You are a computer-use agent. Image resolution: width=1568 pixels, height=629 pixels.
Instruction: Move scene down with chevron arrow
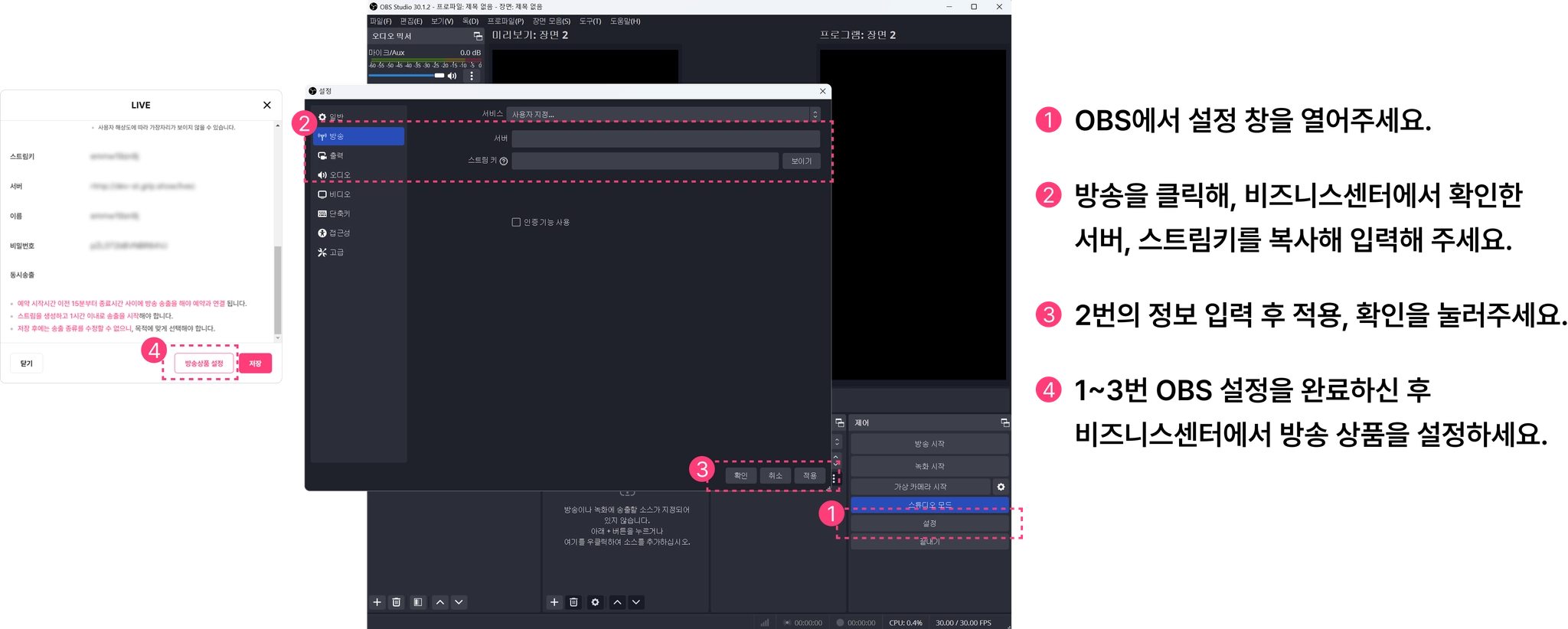(x=459, y=602)
